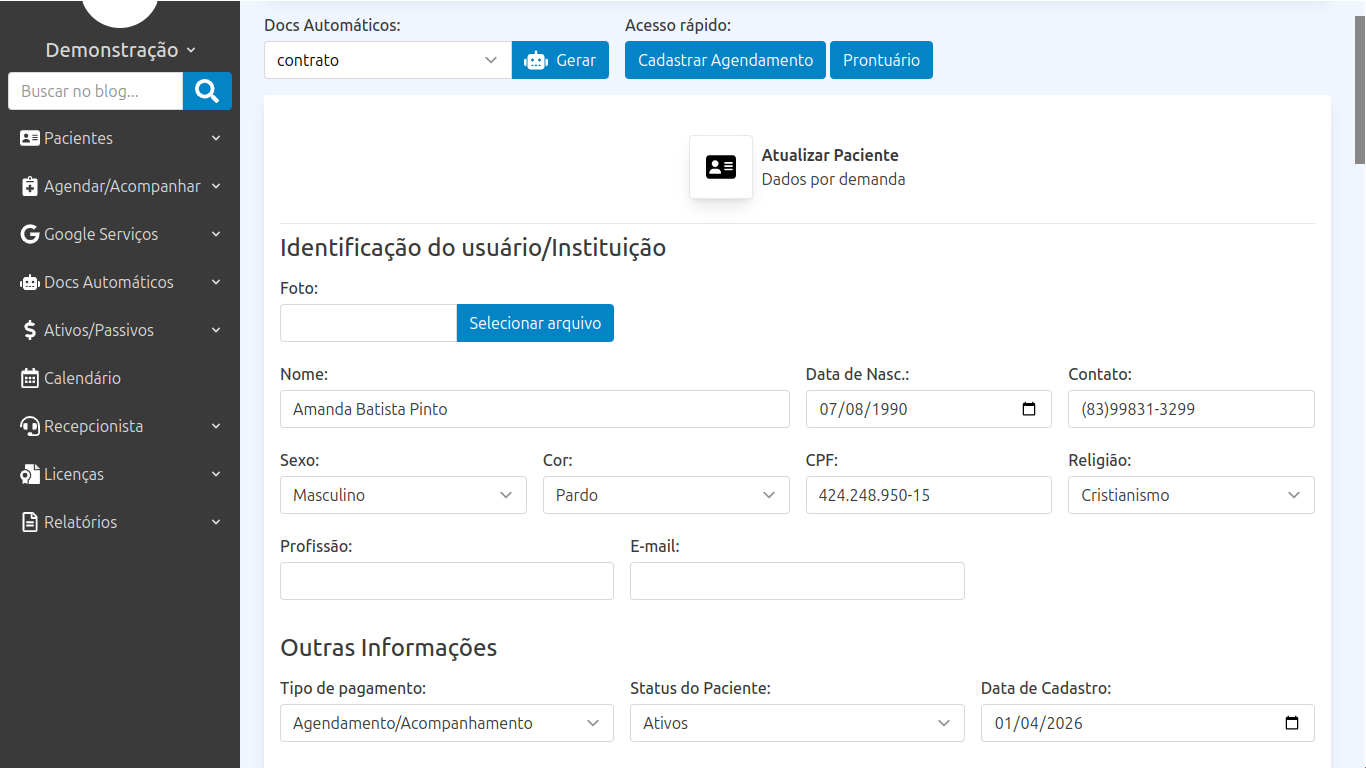Open the Calendário menu item

[82, 378]
